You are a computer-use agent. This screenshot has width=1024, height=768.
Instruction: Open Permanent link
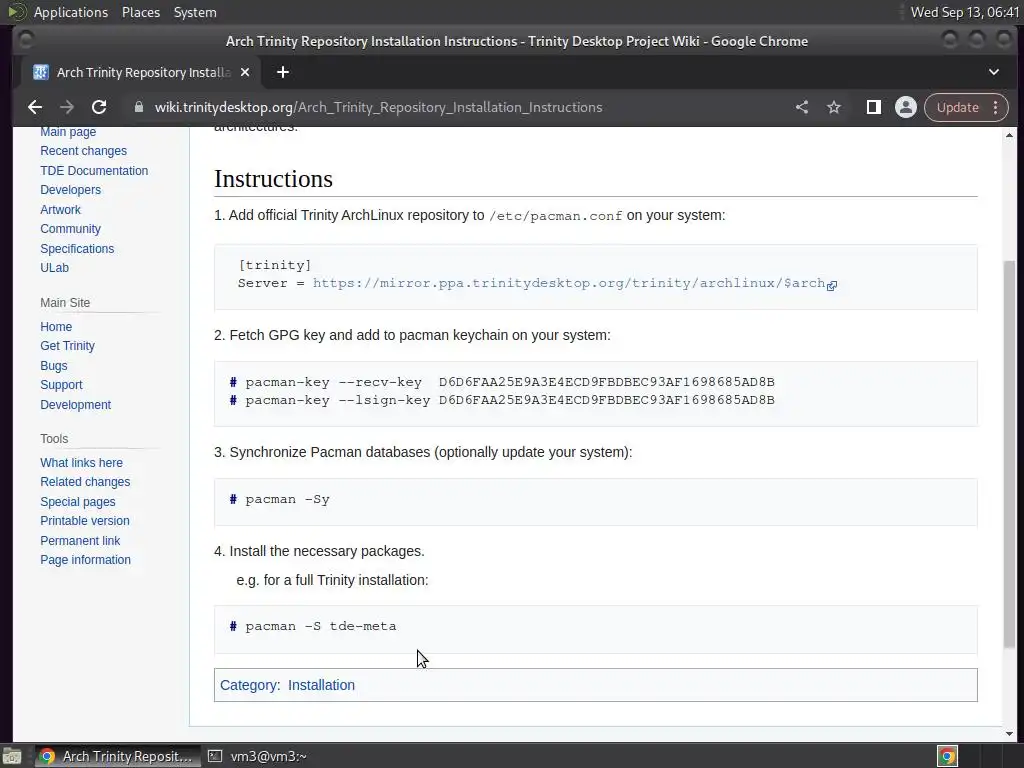80,540
